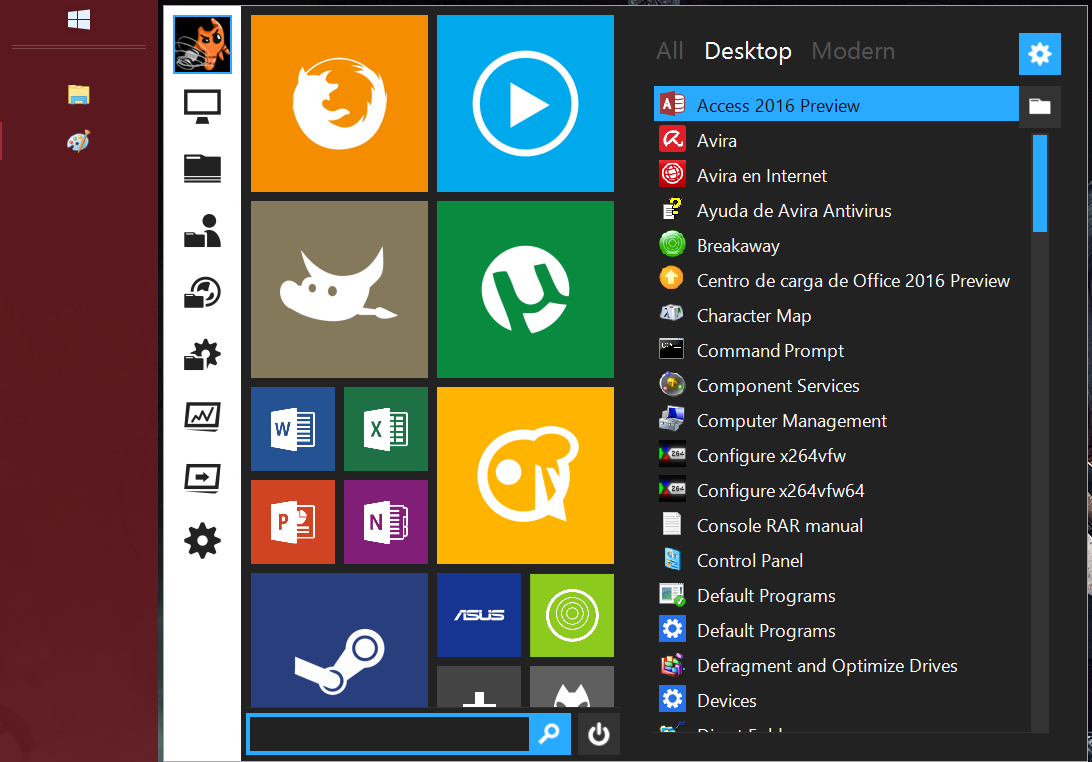Open the OneNote tile
The height and width of the screenshot is (762, 1092).
click(386, 522)
